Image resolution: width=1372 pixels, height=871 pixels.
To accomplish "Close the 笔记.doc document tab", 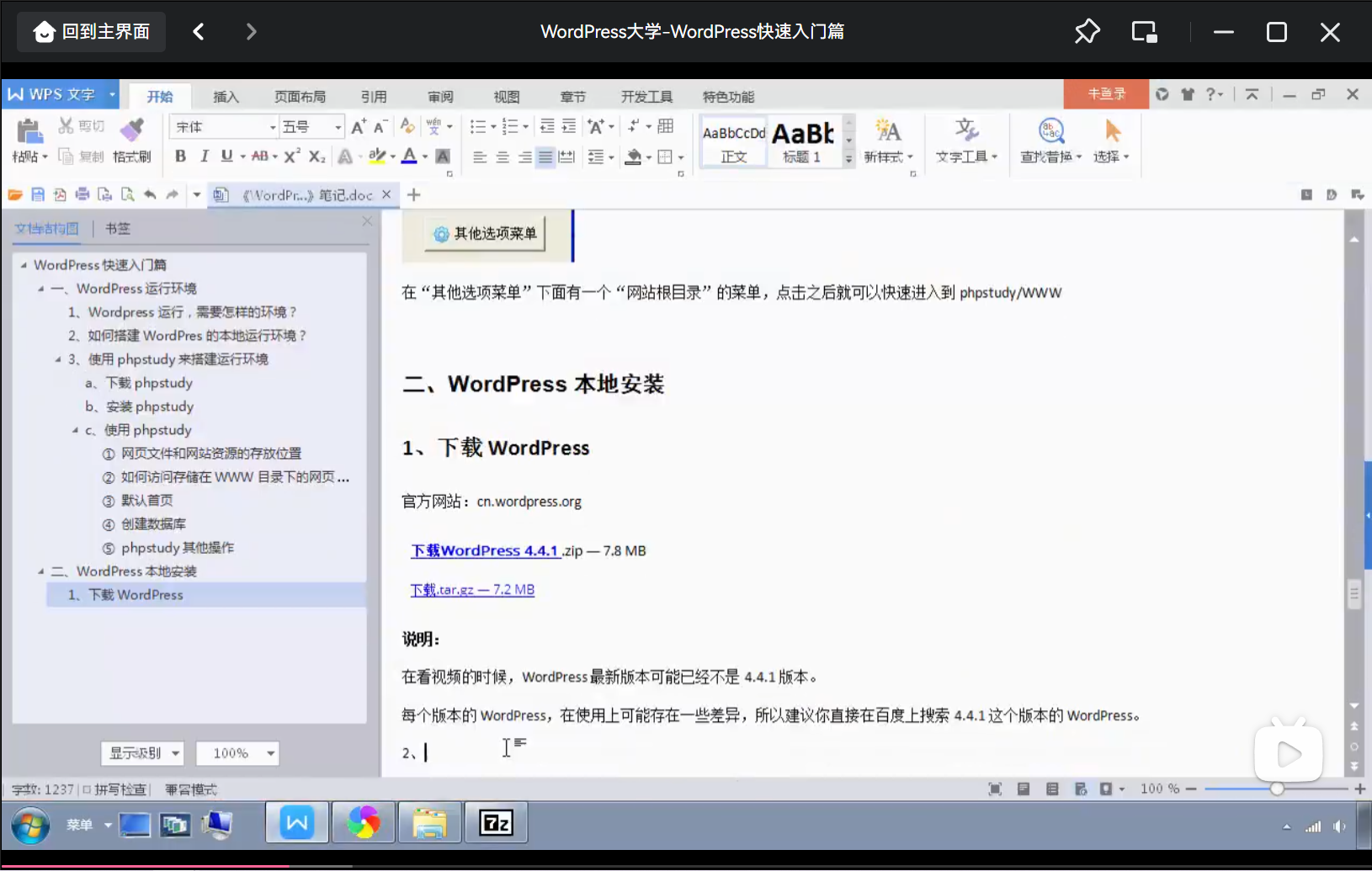I will point(386,194).
